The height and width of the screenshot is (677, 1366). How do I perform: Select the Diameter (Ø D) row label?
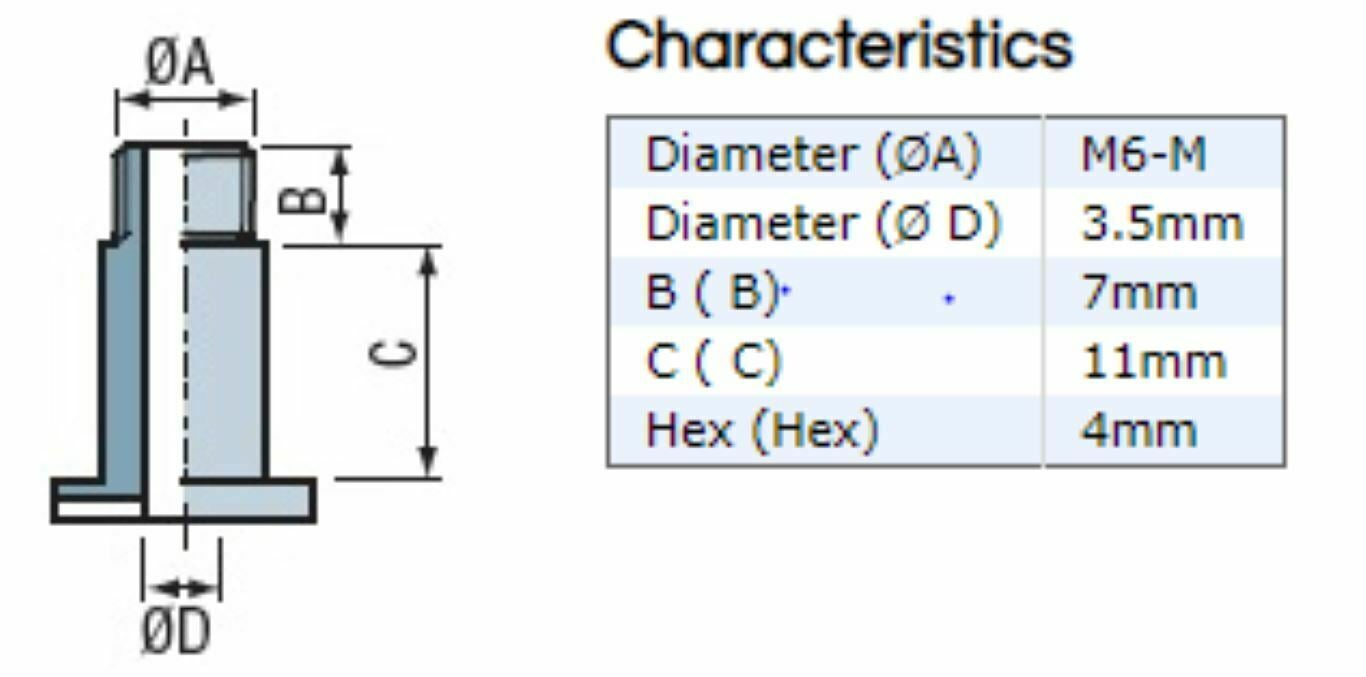(823, 224)
